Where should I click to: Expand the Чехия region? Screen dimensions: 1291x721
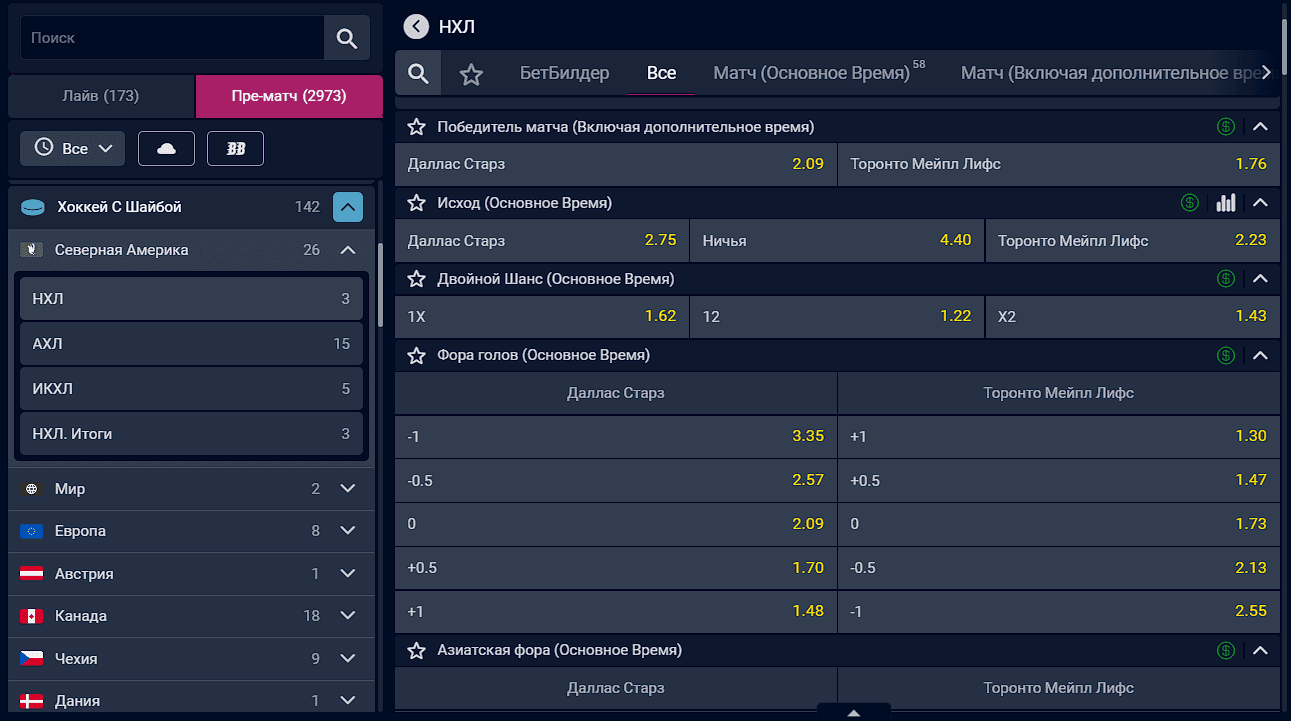click(348, 659)
